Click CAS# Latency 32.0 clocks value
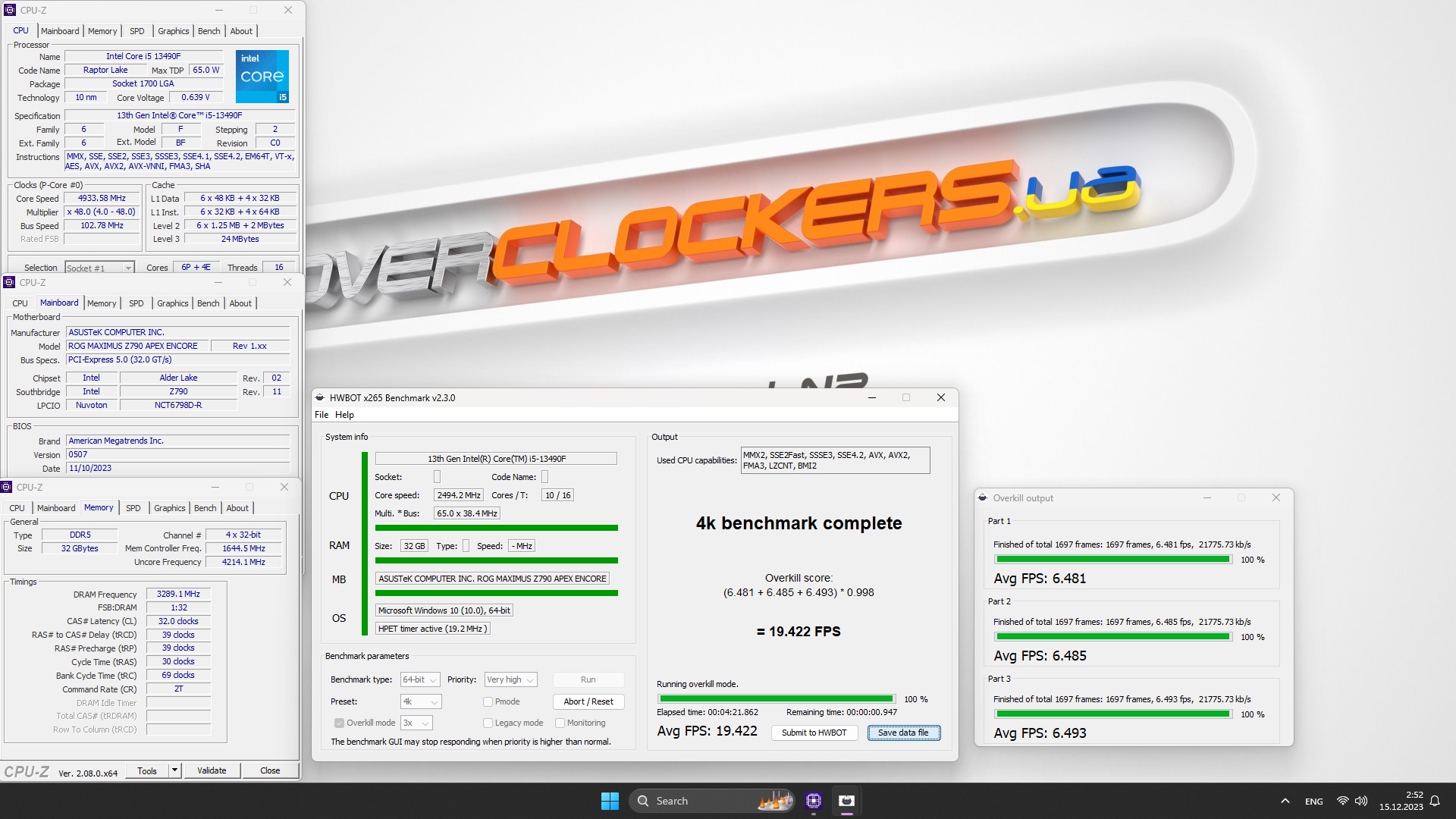Screen dimensions: 1456x819 [178, 621]
